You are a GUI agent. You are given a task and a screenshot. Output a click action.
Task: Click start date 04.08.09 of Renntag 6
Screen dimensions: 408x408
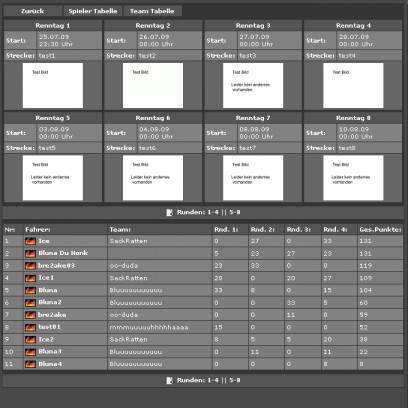pyautogui.click(x=154, y=129)
